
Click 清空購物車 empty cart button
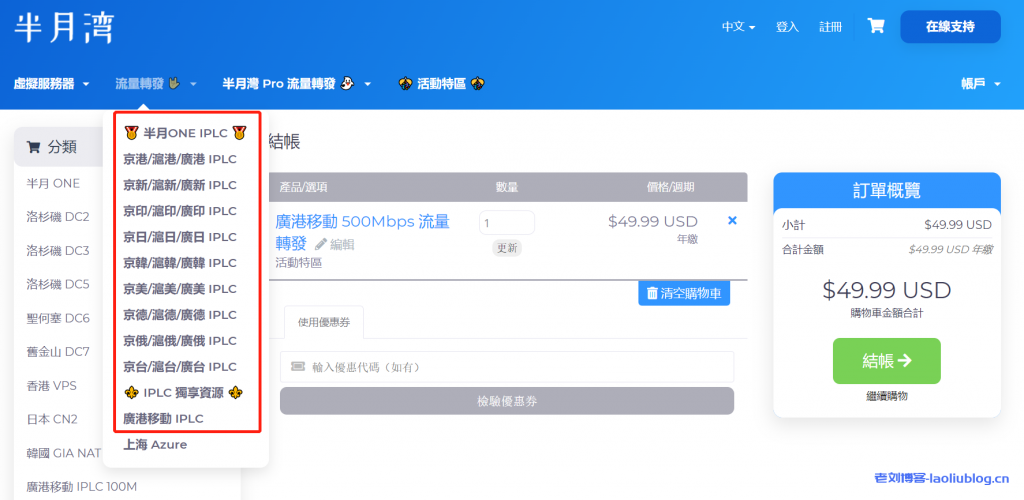pyautogui.click(x=684, y=293)
